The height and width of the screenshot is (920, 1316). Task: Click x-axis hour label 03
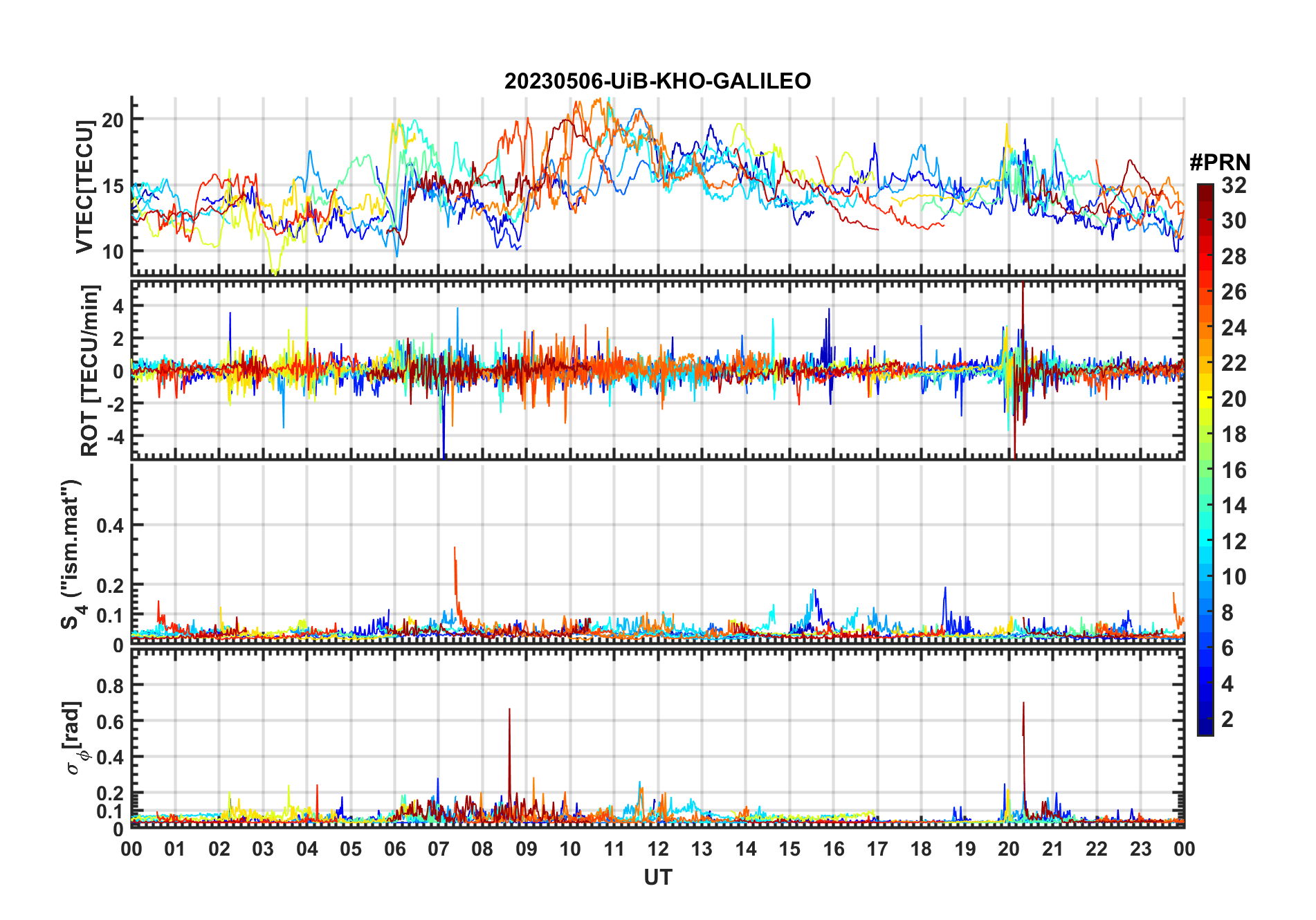(x=263, y=849)
